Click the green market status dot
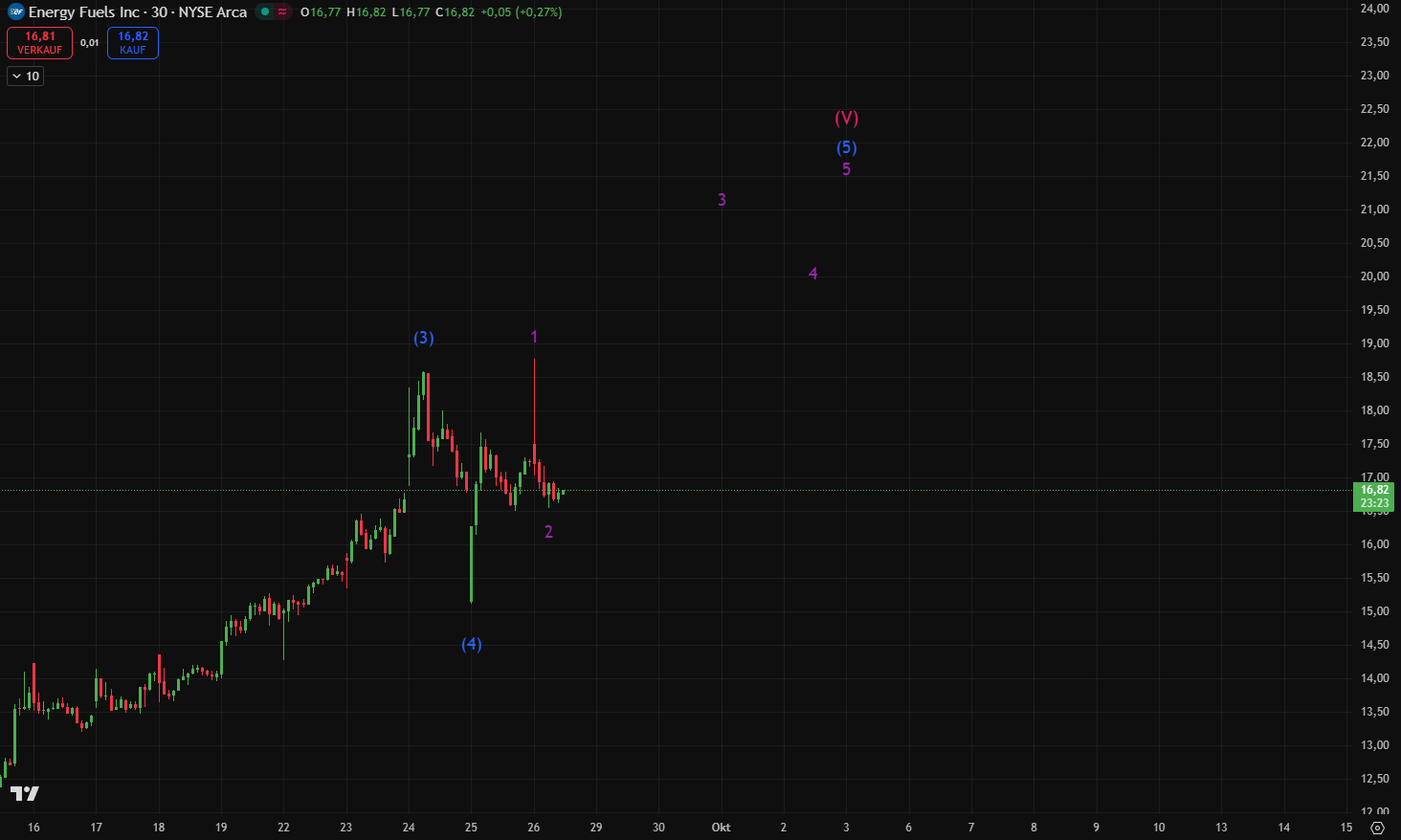 point(265,12)
